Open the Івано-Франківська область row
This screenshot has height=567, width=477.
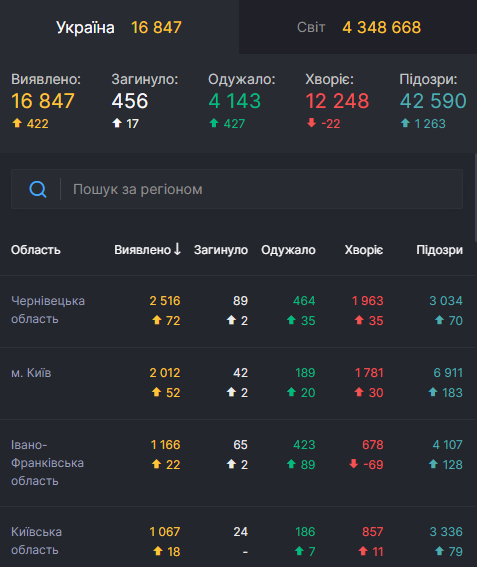(237, 463)
